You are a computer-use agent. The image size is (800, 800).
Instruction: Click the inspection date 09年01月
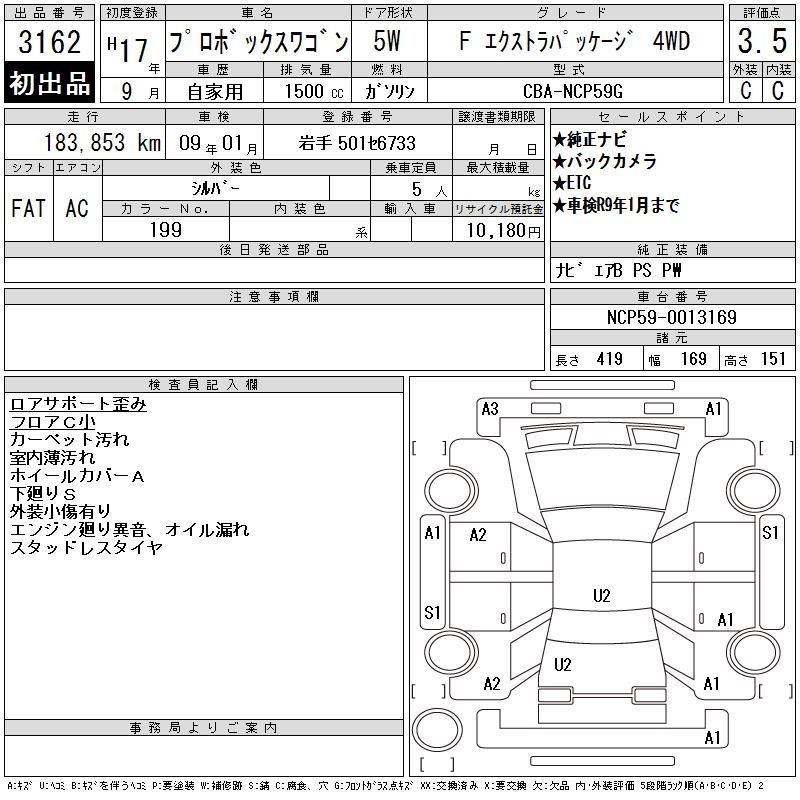218,144
